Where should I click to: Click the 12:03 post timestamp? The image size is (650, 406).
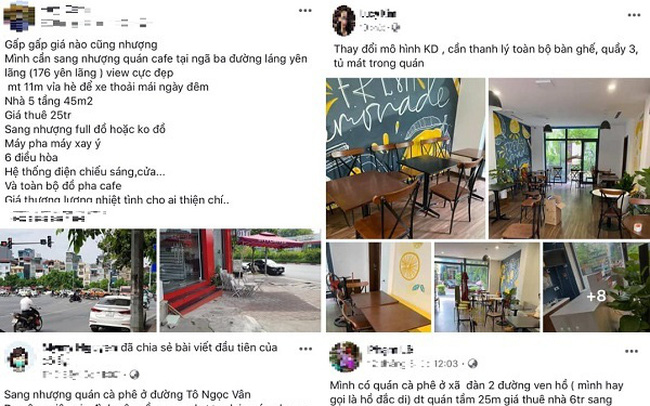coord(446,364)
